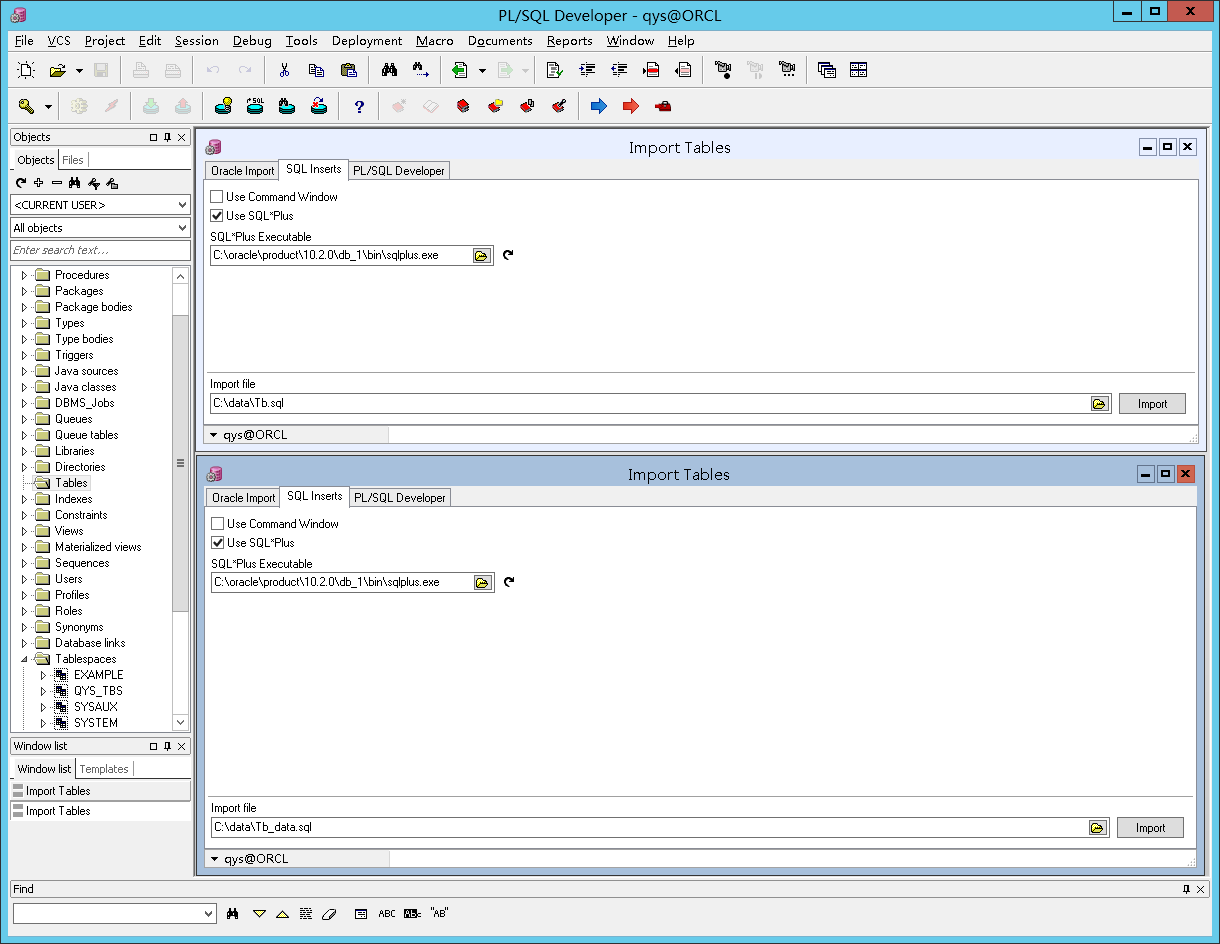
Task: Check Use Command Window in Tb.sql import window
Action: coord(216,197)
